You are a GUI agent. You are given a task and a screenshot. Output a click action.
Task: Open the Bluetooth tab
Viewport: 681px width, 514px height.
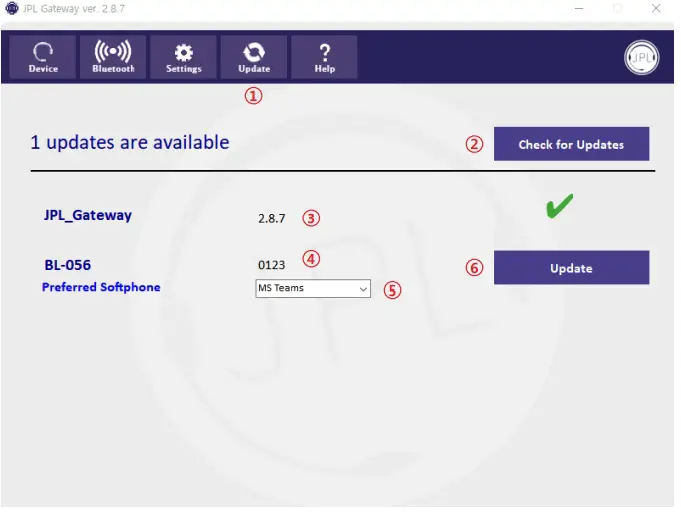coord(113,57)
